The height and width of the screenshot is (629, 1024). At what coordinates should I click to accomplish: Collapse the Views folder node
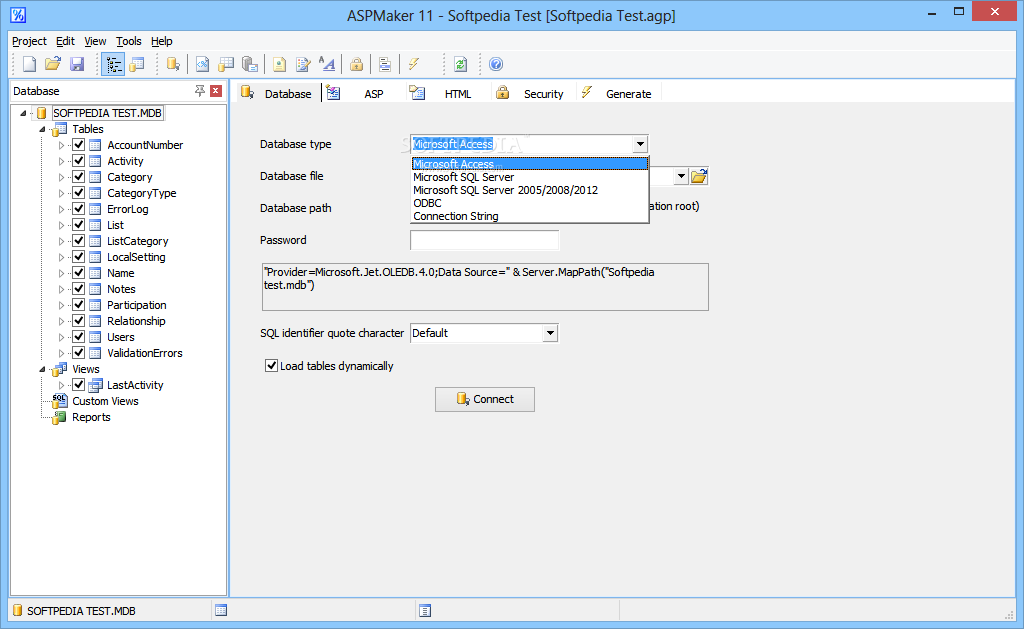(42, 369)
